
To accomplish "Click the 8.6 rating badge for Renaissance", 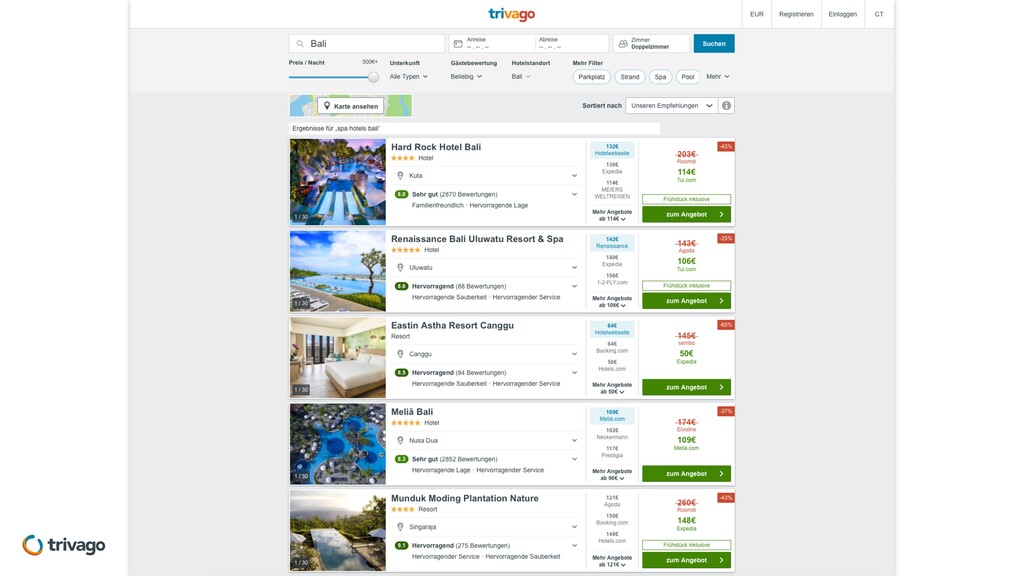I will (x=401, y=286).
